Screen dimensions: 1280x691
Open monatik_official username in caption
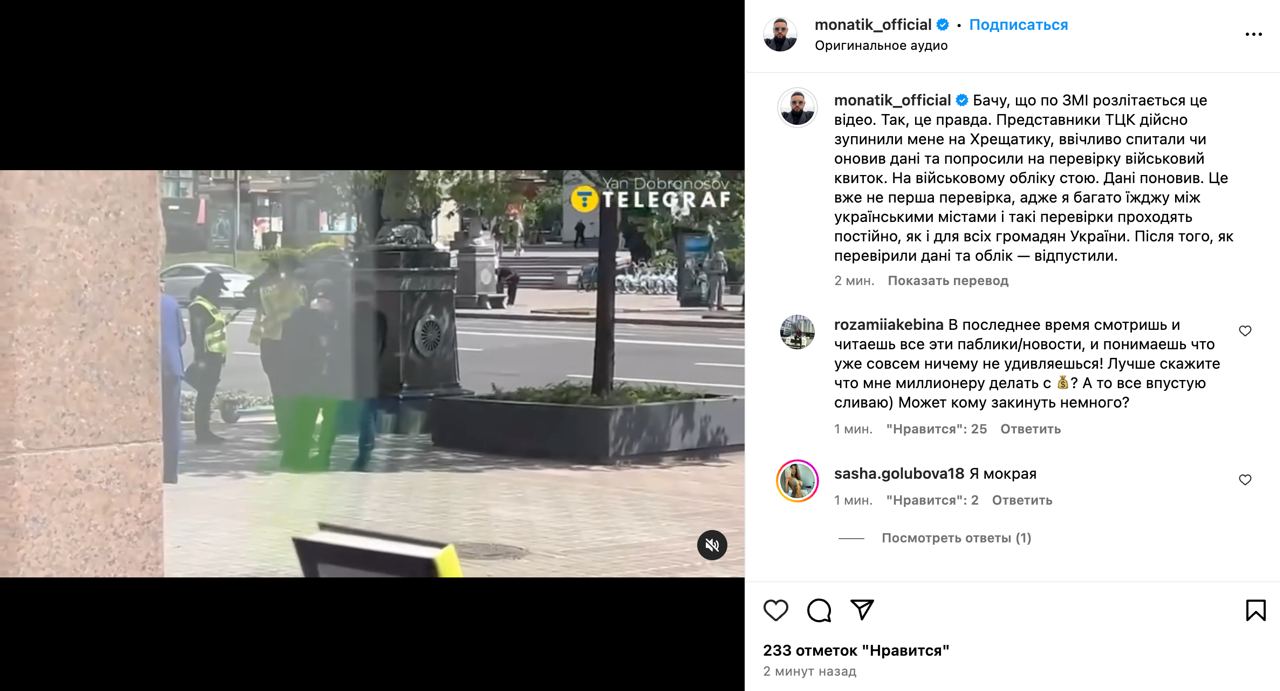[892, 100]
